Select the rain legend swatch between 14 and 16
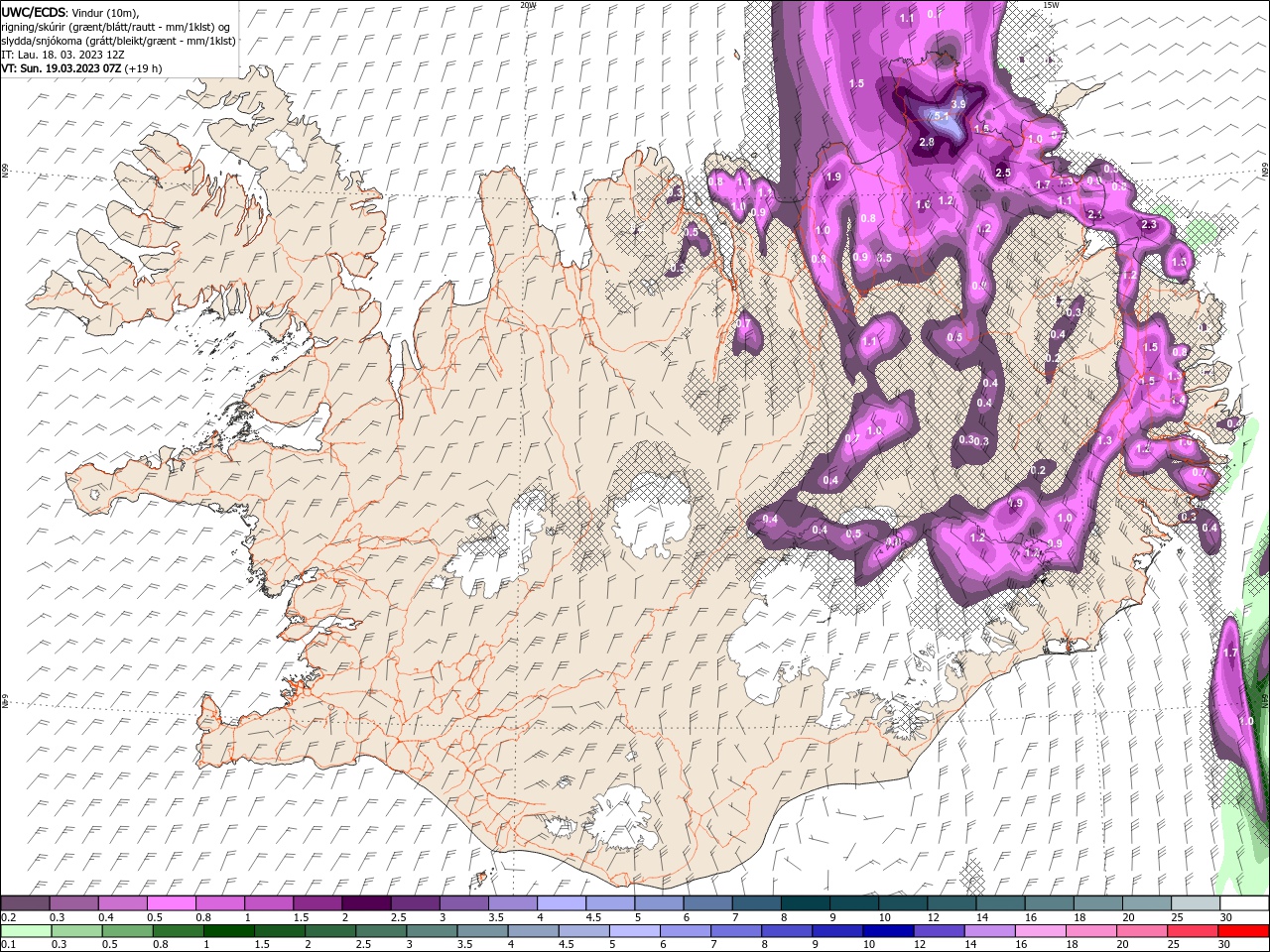 pos(990,931)
